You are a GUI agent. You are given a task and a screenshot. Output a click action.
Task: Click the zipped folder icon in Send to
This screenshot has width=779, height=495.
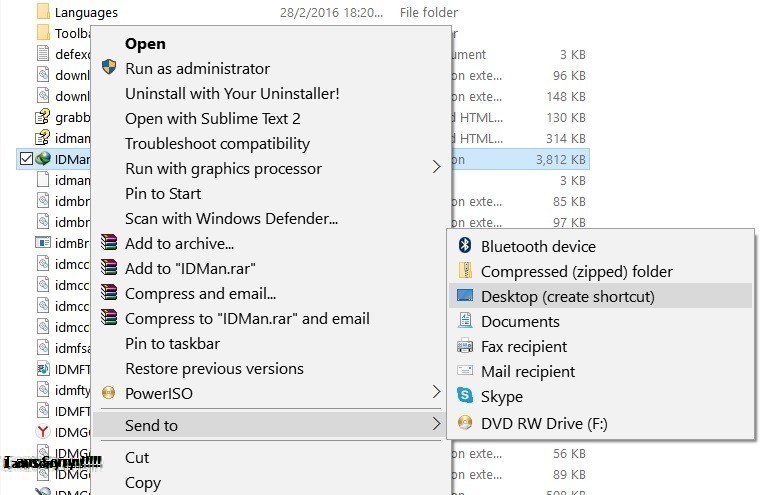coord(464,271)
